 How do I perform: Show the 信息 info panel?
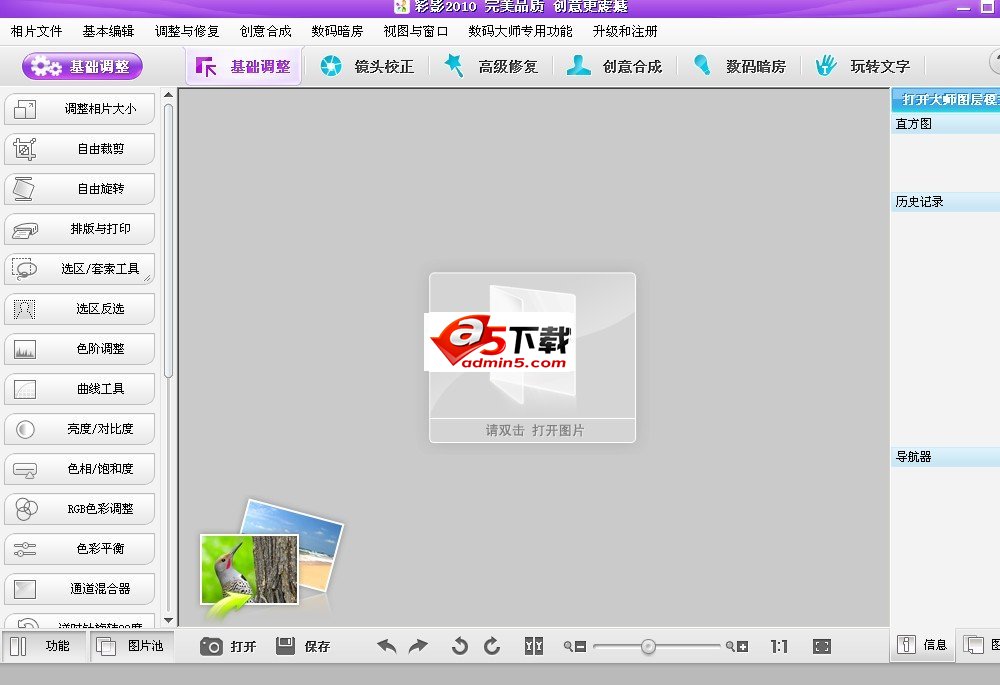[921, 645]
